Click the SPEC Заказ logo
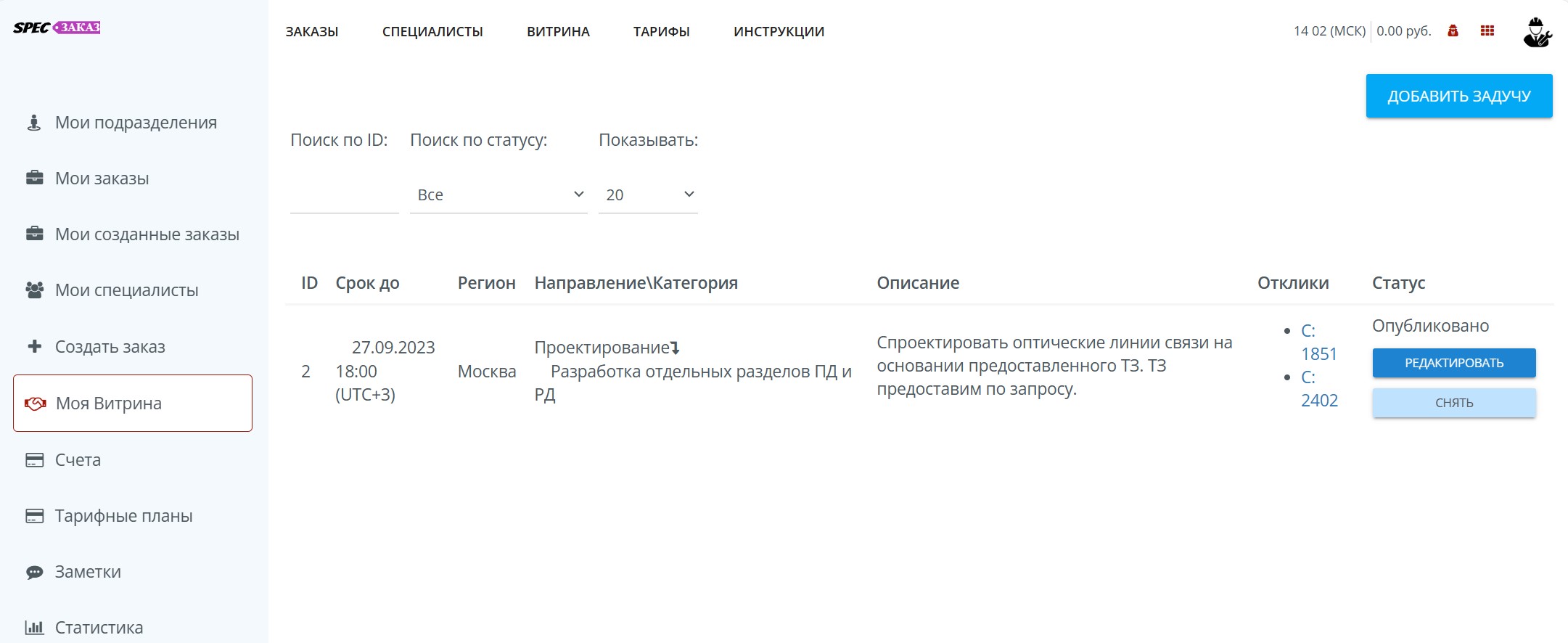 [x=57, y=28]
